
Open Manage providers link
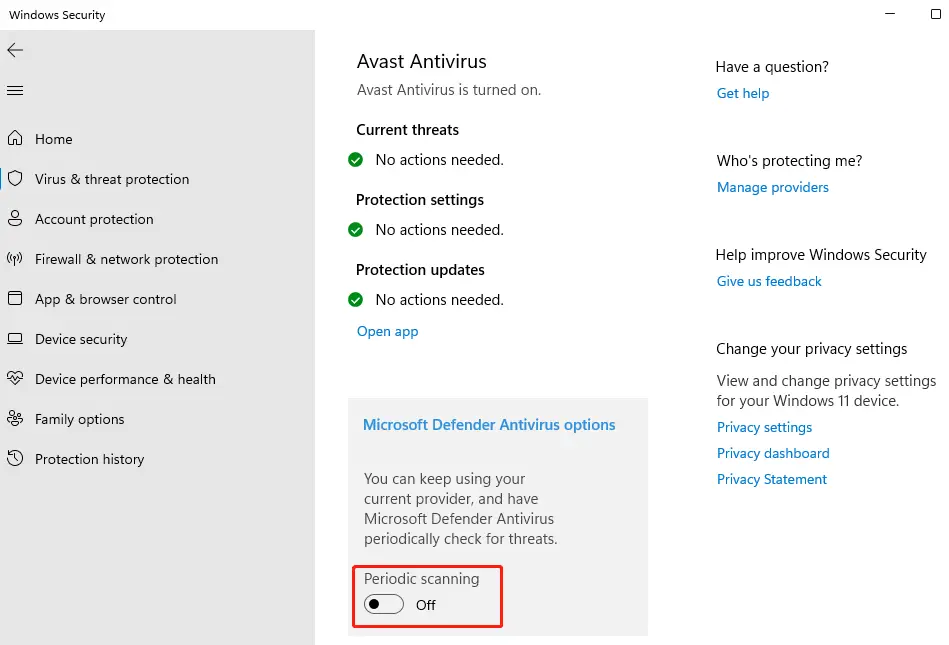pos(772,187)
